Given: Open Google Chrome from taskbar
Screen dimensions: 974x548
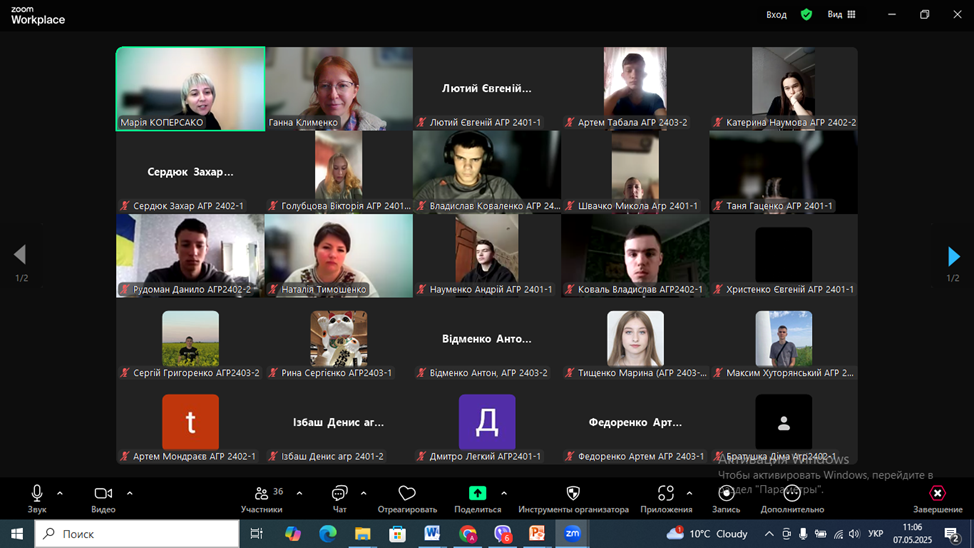Looking at the screenshot, I should tap(468, 534).
